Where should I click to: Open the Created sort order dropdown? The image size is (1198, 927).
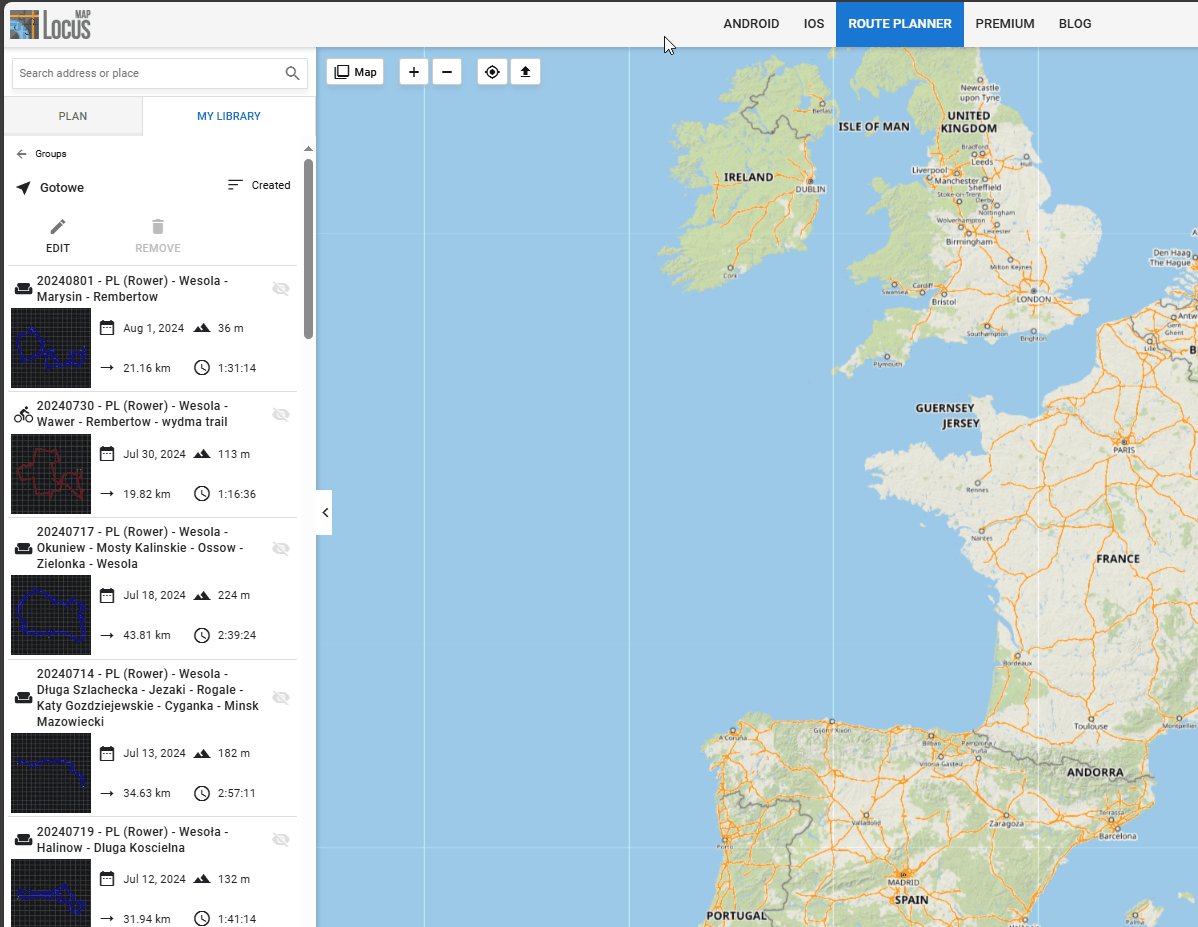tap(259, 185)
